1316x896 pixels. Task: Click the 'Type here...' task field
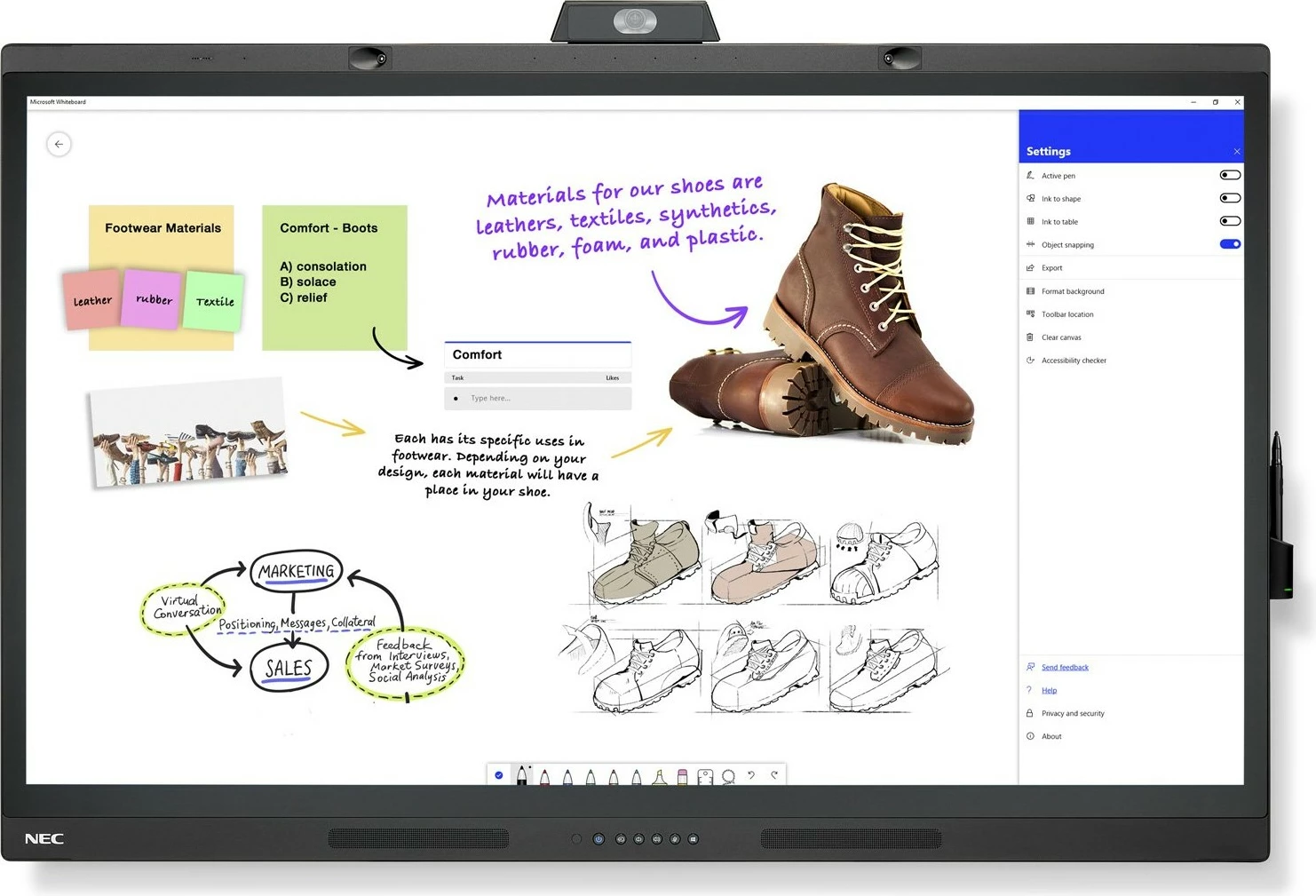[538, 399]
